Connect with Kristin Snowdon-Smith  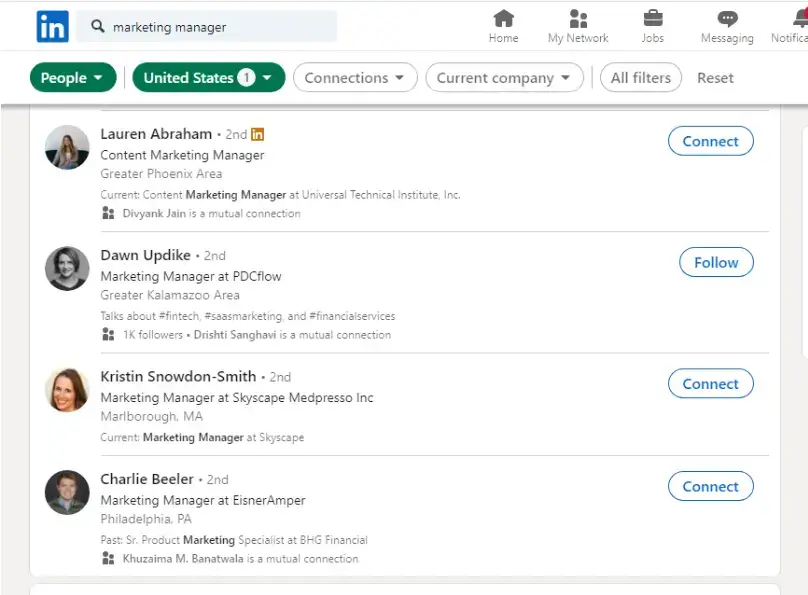(x=710, y=383)
